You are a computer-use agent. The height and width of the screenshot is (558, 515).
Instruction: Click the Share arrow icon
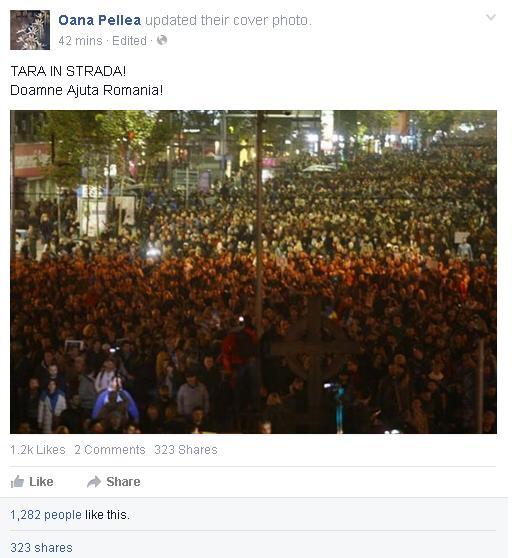click(x=94, y=482)
